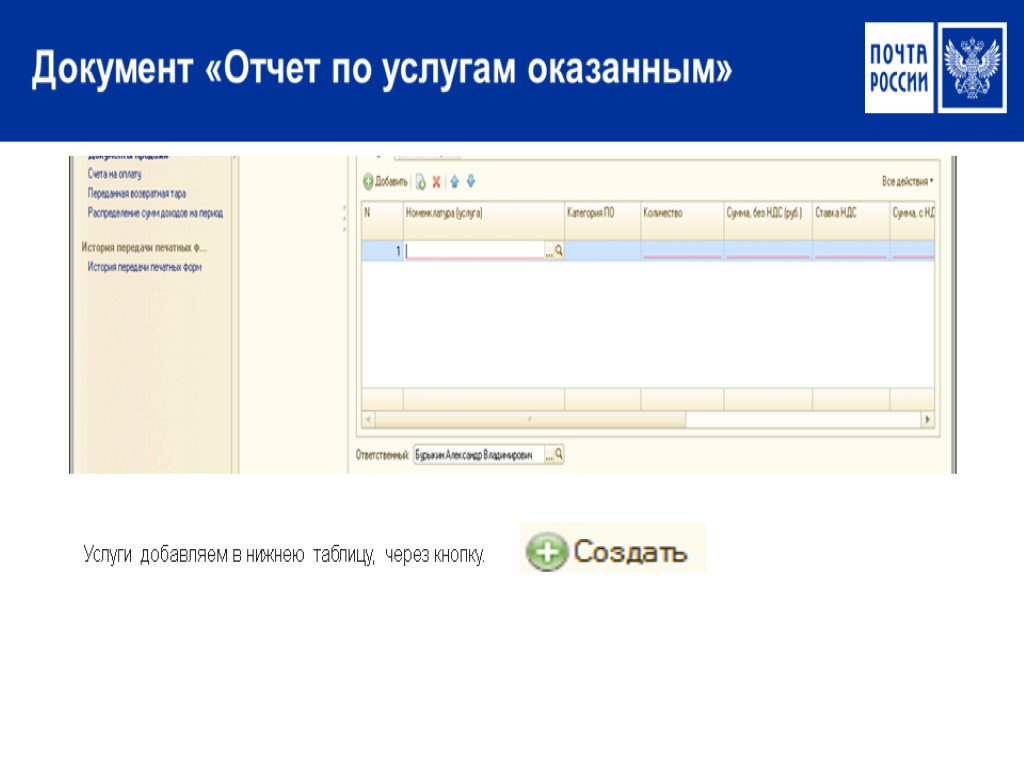The image size is (1024, 768).
Task: Click the Ставка НДС cell in row 1
Action: tap(851, 251)
